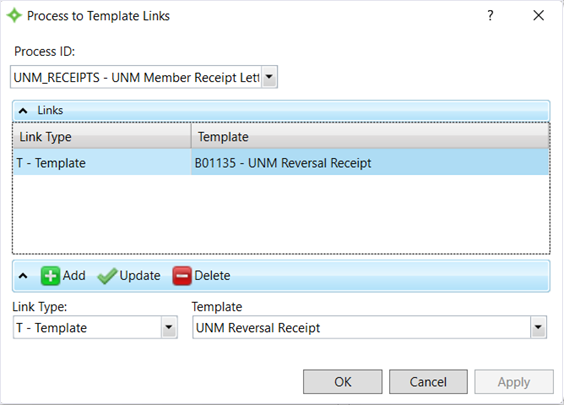Click the UNM Reversal Receipt template field

pyautogui.click(x=361, y=327)
